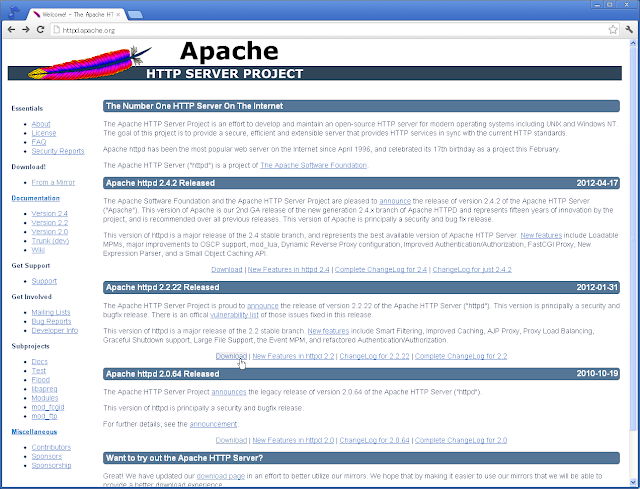Open New Features in httpd 2.0 link
Viewport: 640px width, 489px height.
coord(293,440)
